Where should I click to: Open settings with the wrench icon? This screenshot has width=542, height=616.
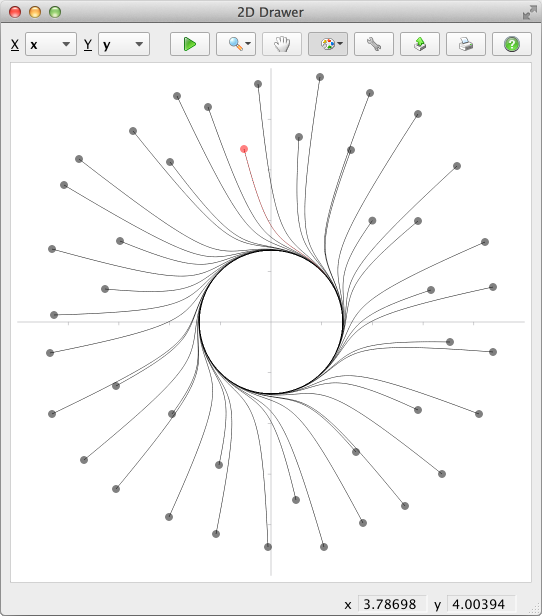click(x=374, y=44)
